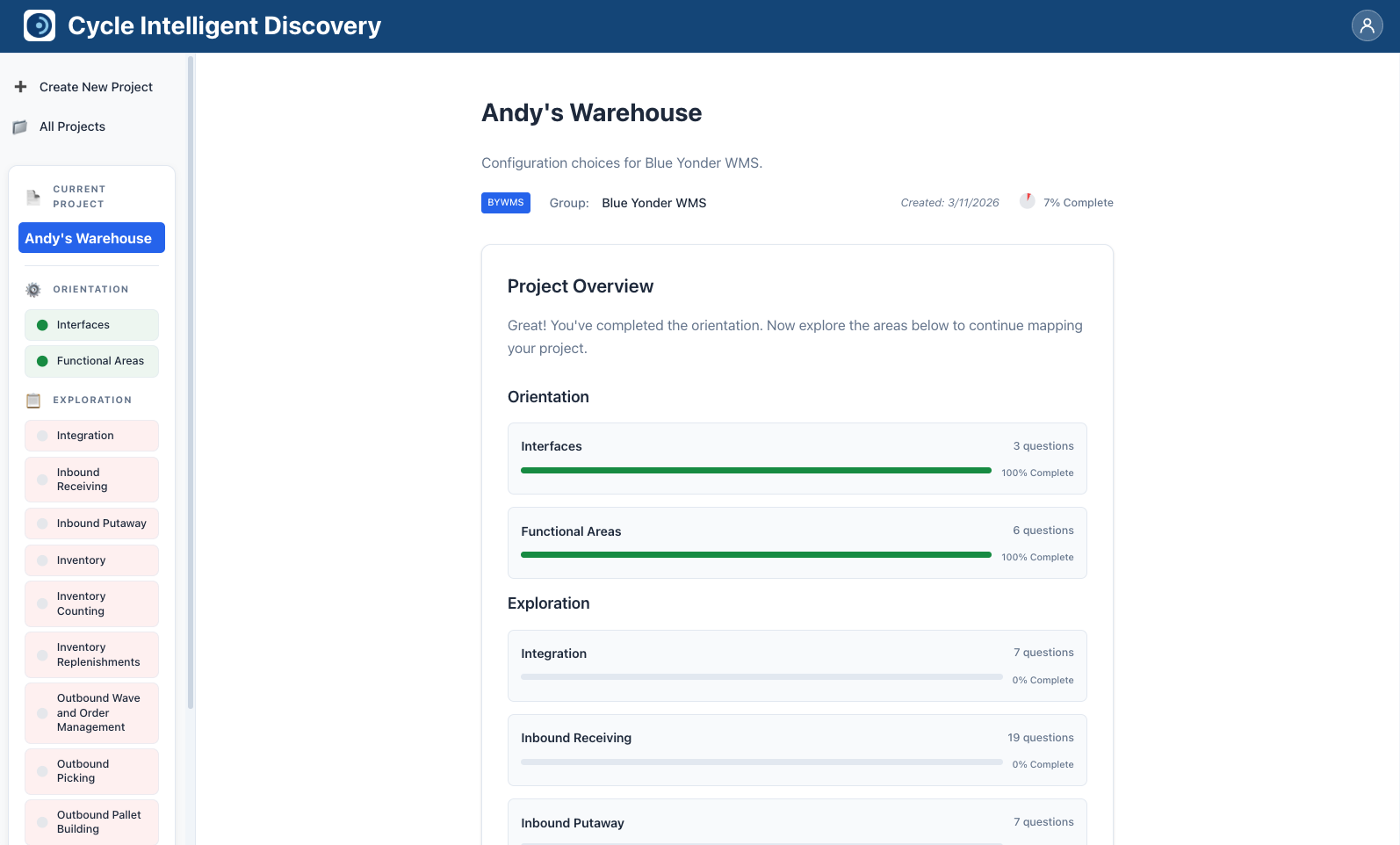Open Functional Areas in the sidebar
Screen dimensions: 1400x845
pos(91,361)
